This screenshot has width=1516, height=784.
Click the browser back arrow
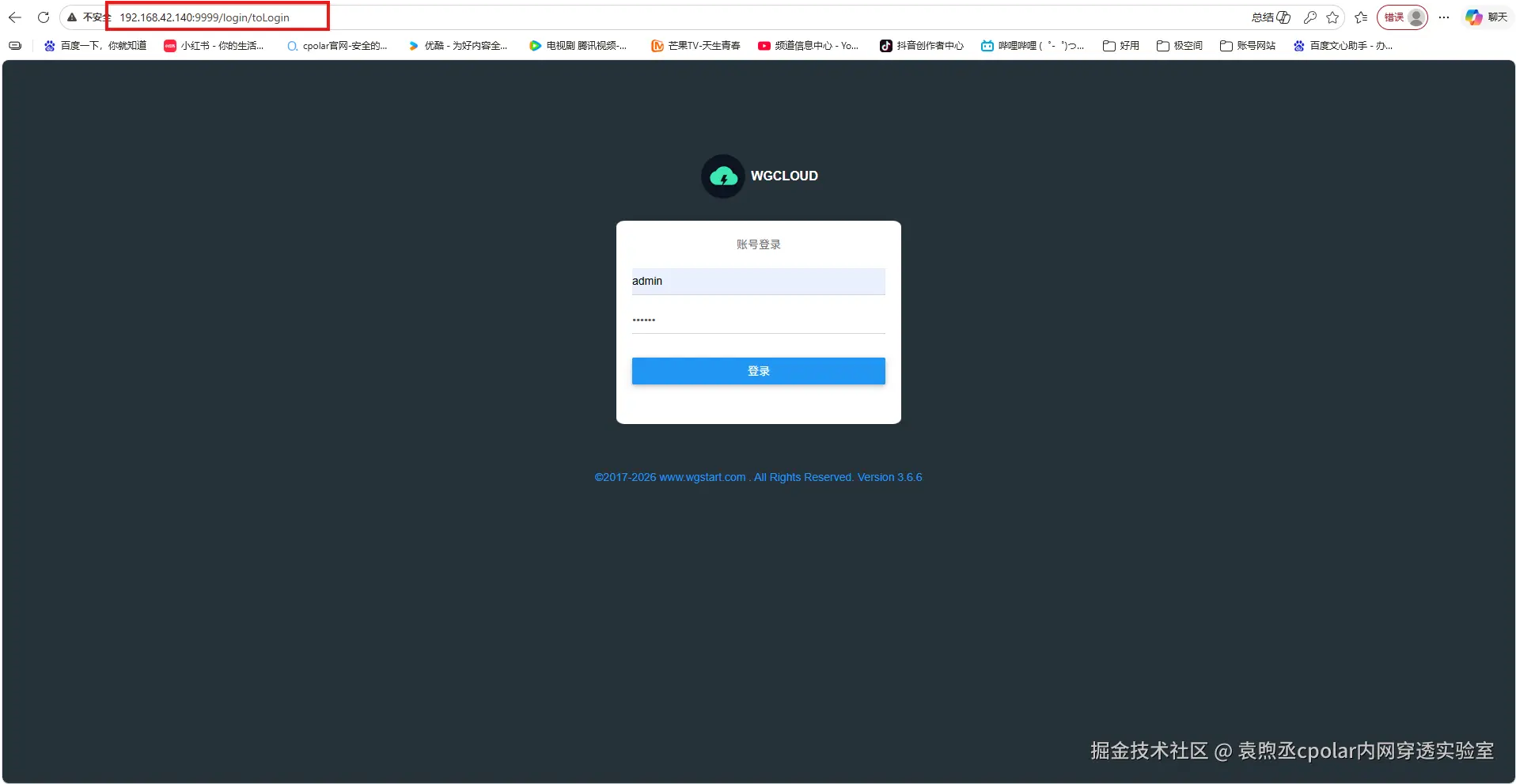[x=15, y=17]
